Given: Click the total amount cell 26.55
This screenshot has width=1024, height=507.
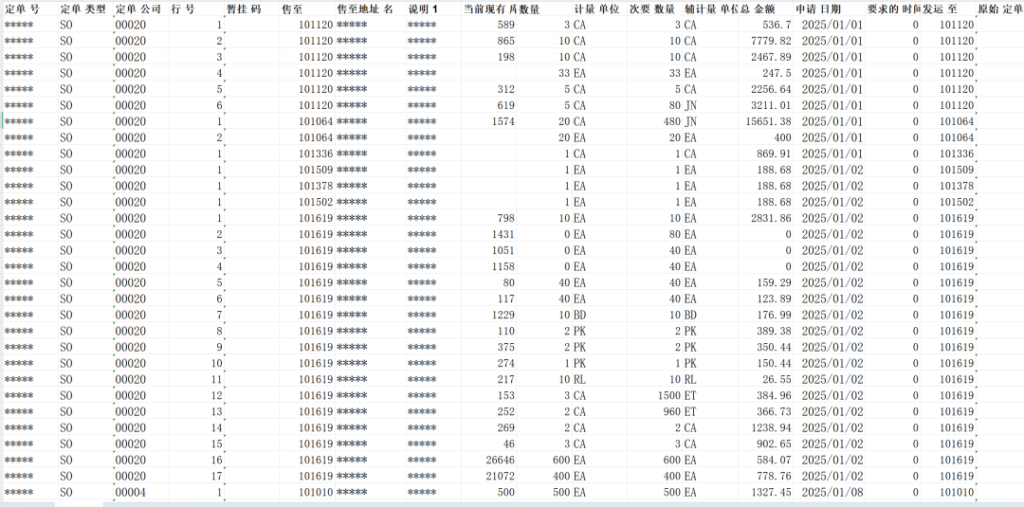Looking at the screenshot, I should click(776, 380).
